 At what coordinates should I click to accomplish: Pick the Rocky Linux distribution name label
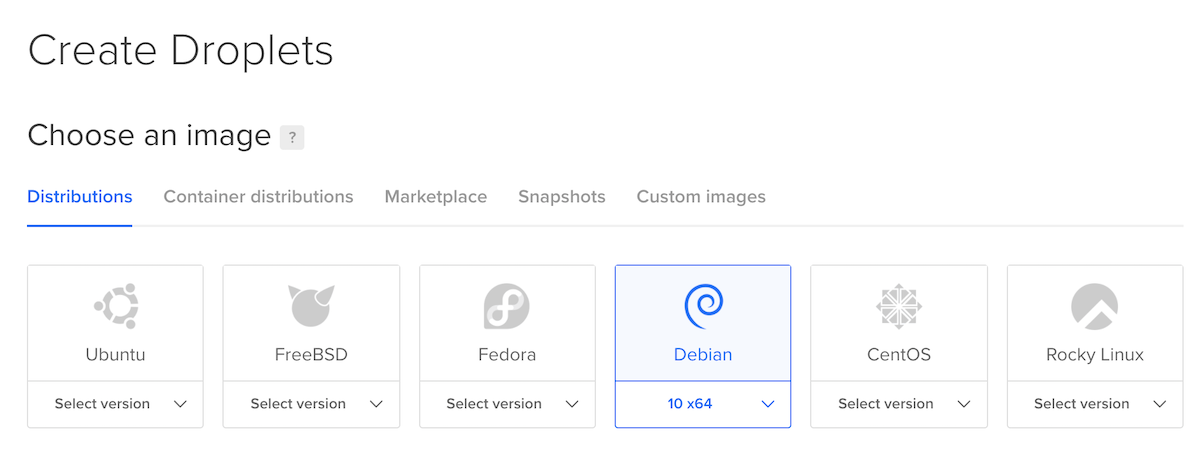point(1094,355)
